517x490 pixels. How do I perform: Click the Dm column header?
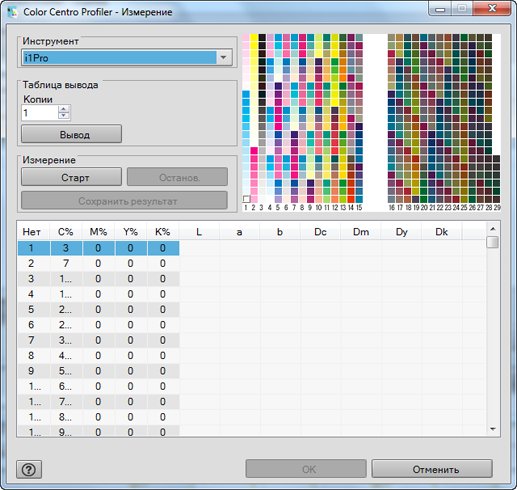[x=361, y=232]
